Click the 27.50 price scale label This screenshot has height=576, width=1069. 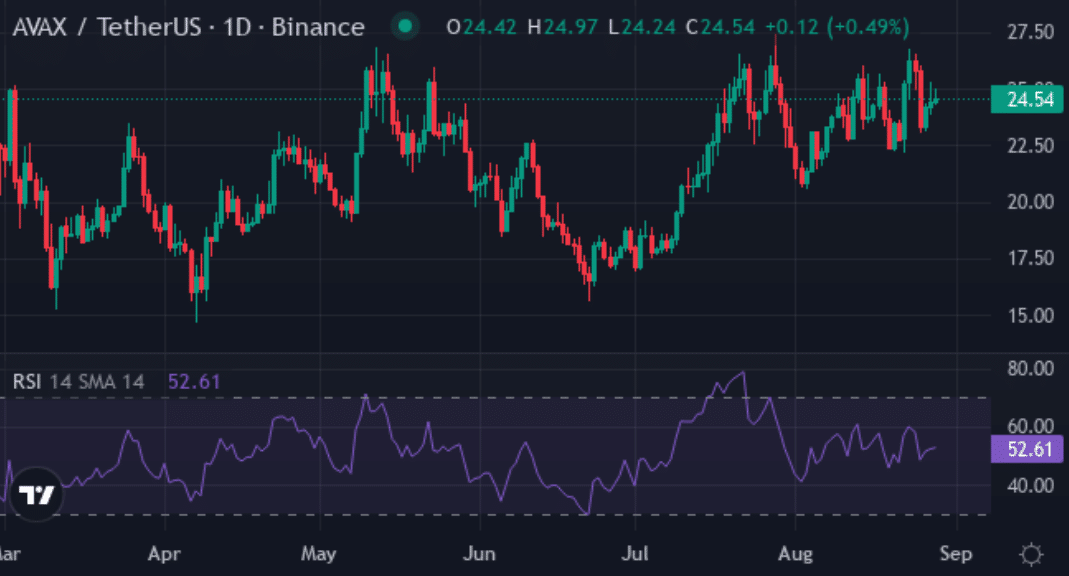[1030, 32]
